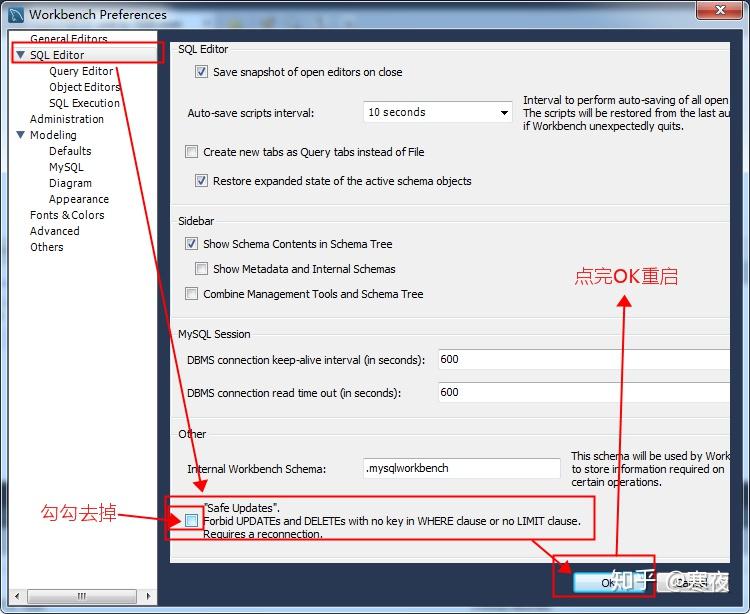Select Administration in the preferences tree
The width and height of the screenshot is (750, 614).
pos(67,119)
